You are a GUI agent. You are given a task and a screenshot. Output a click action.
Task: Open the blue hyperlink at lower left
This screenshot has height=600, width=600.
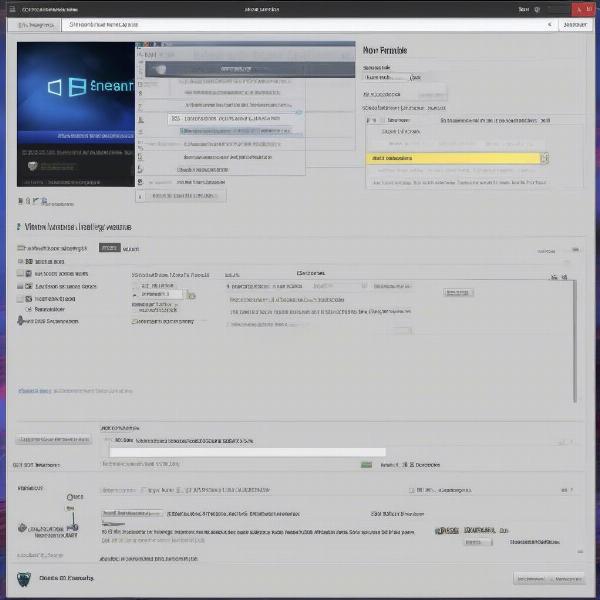point(34,391)
